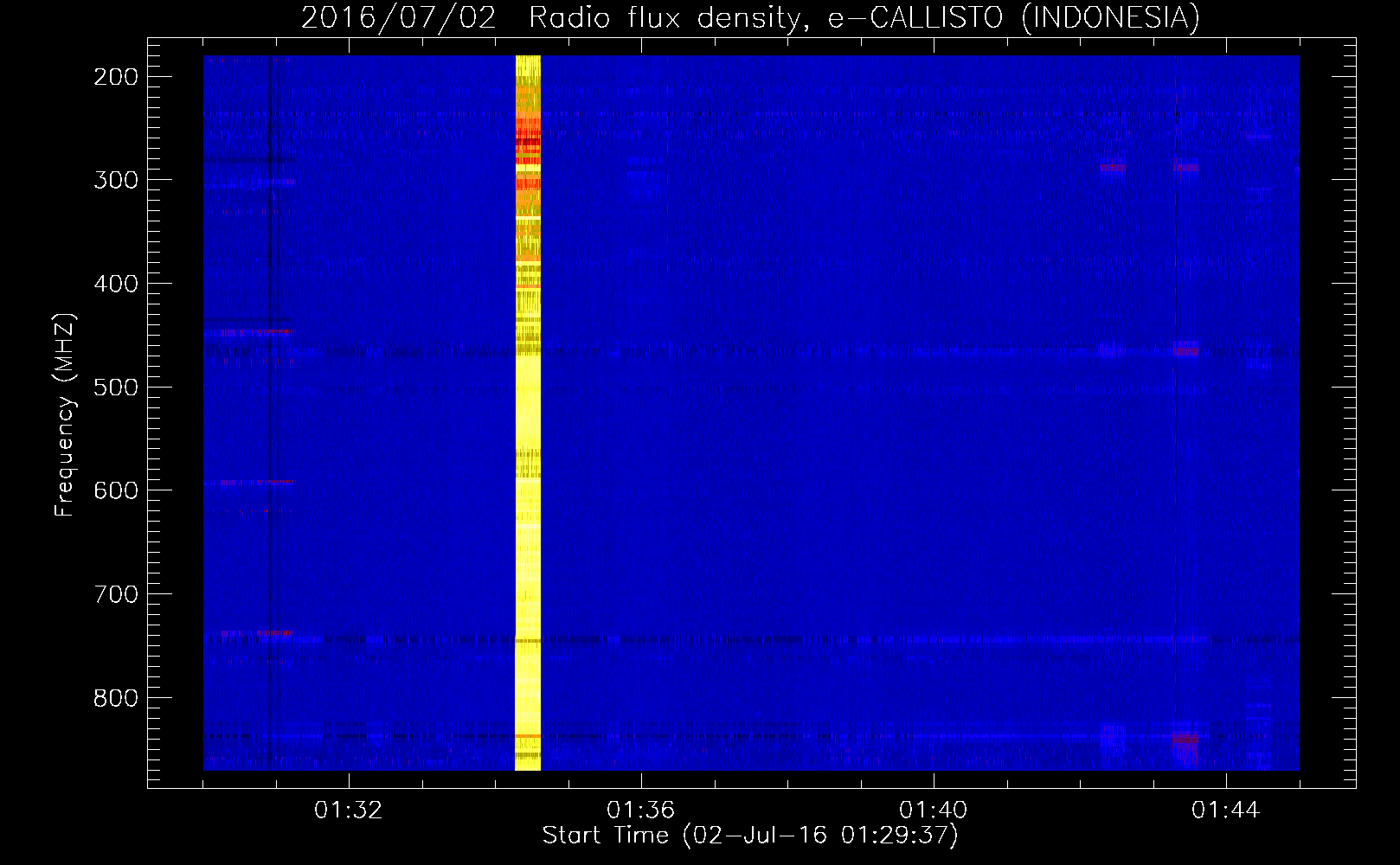1400x865 pixels.
Task: Click the 01:40 time tick label
Action: [934, 811]
